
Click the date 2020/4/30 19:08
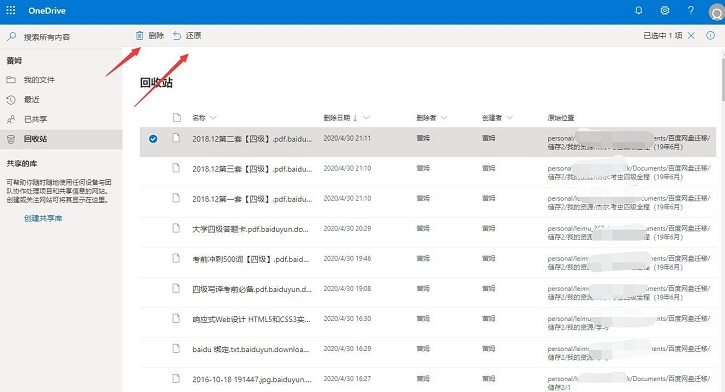point(347,288)
